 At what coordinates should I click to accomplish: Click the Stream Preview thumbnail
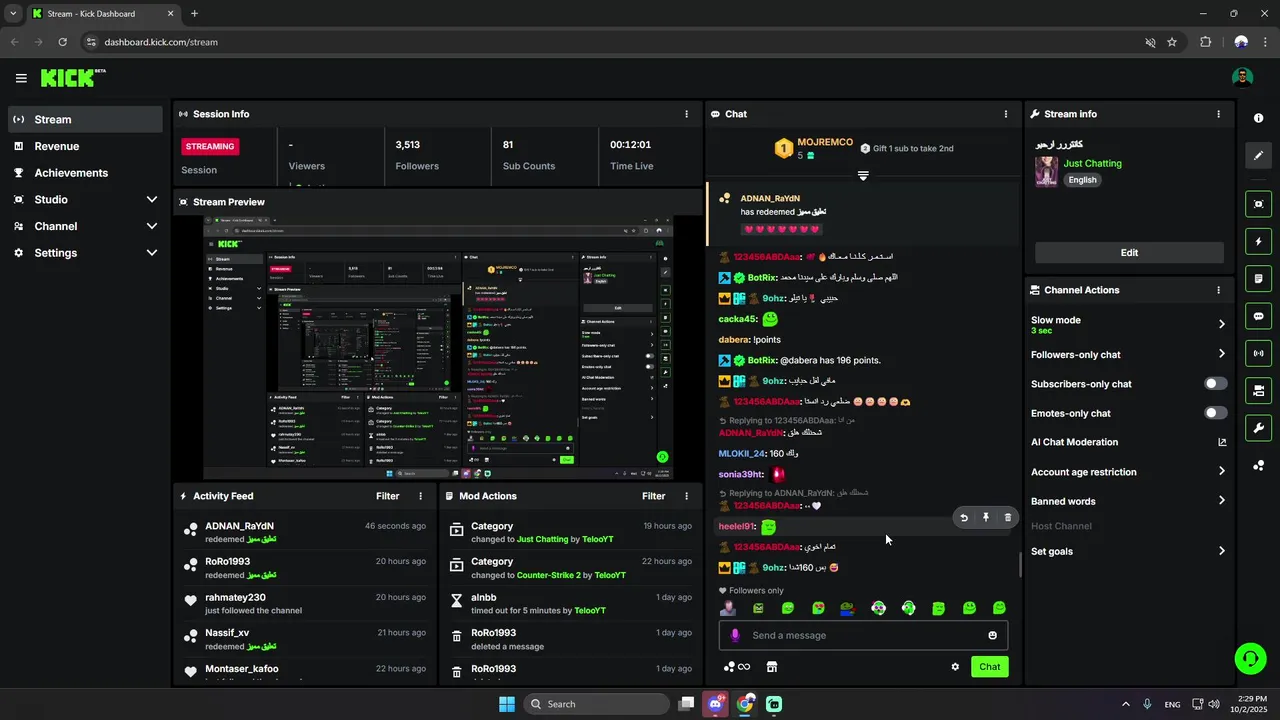pyautogui.click(x=438, y=348)
